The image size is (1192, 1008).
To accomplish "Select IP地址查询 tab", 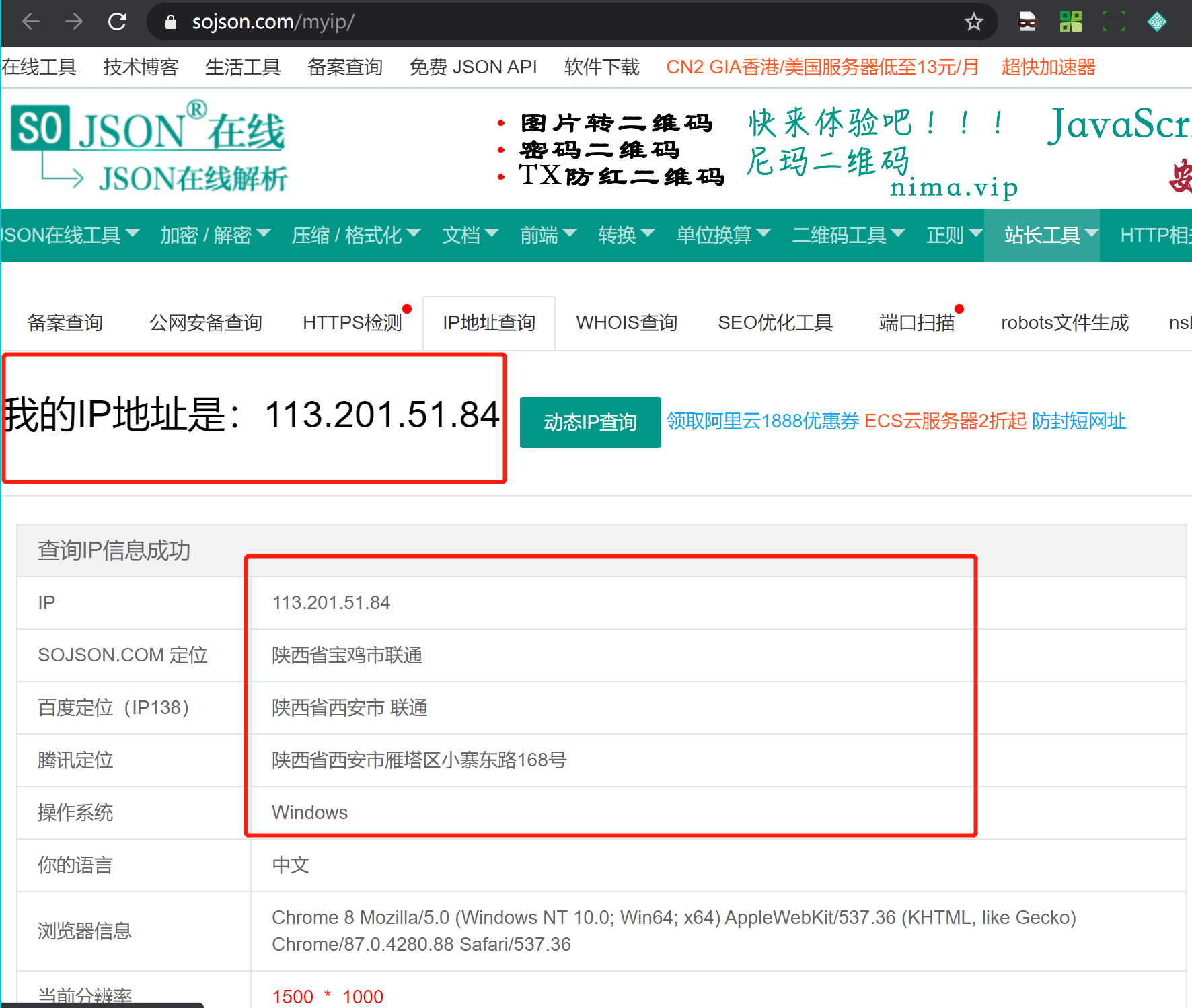I will click(489, 323).
